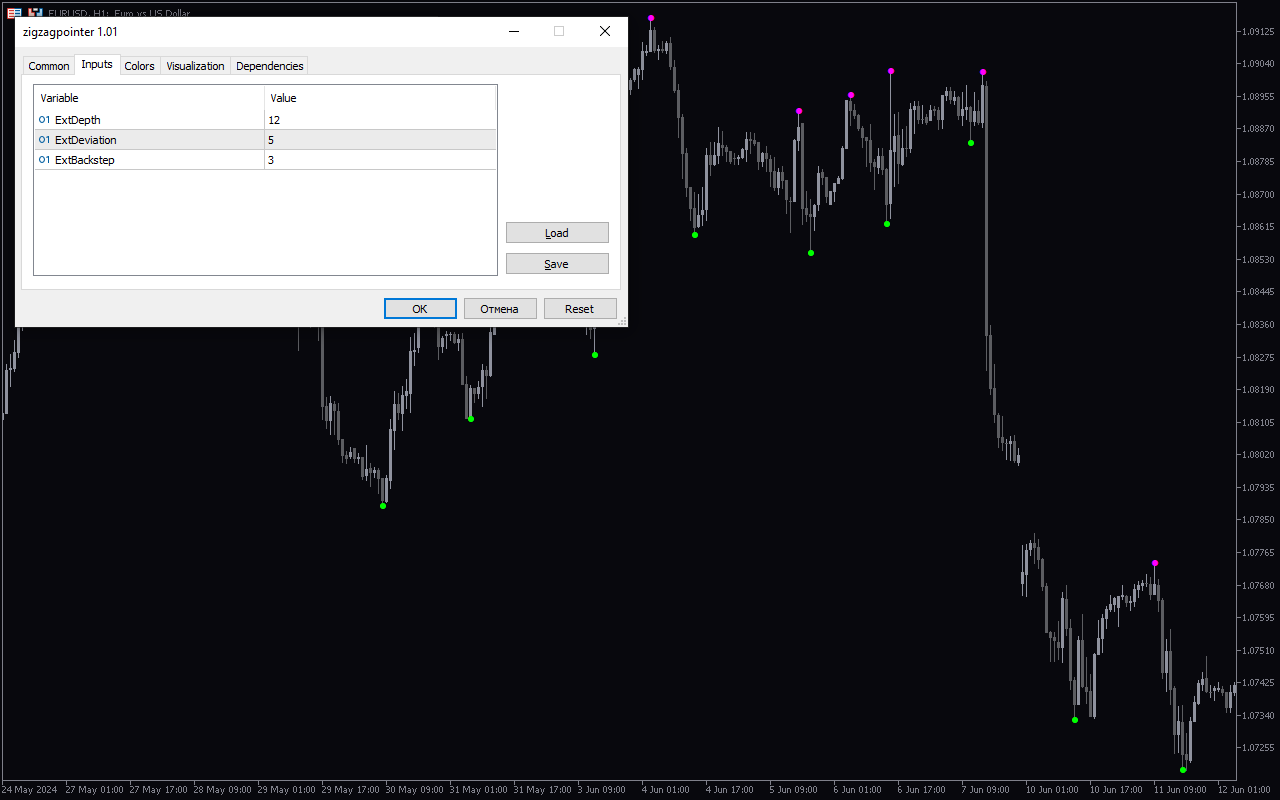Close the zigzagpointer dialog window
Viewport: 1280px width, 800px height.
pyautogui.click(x=605, y=31)
